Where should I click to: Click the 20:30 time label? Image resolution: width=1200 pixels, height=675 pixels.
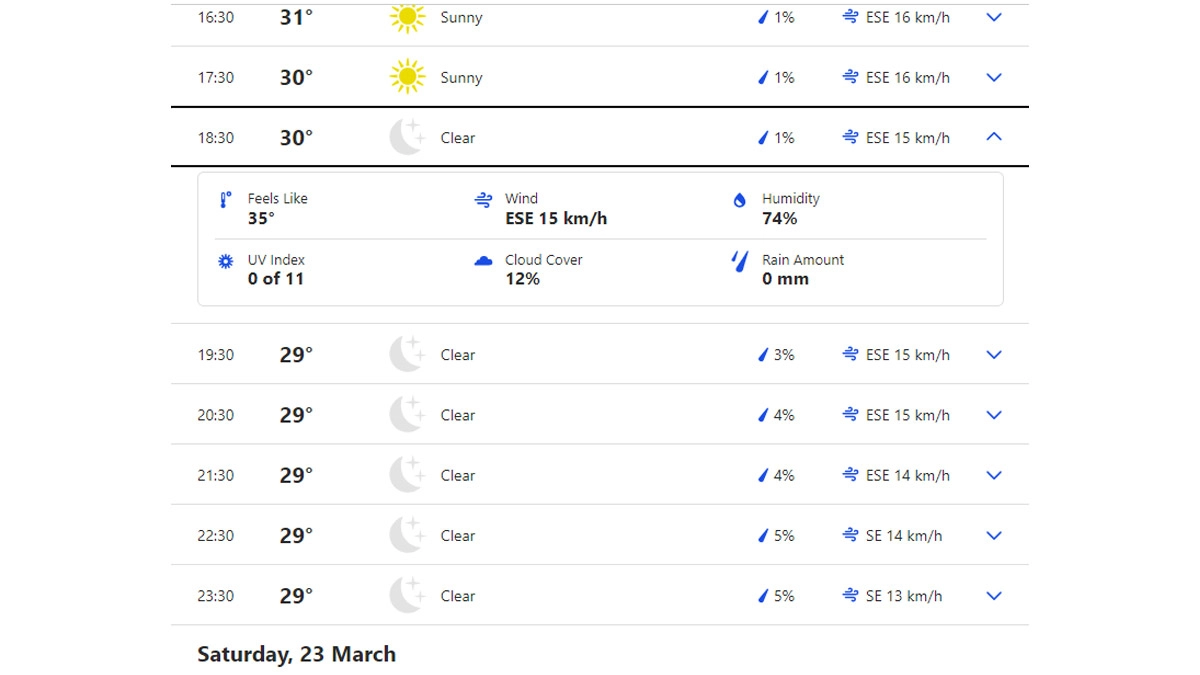(216, 415)
